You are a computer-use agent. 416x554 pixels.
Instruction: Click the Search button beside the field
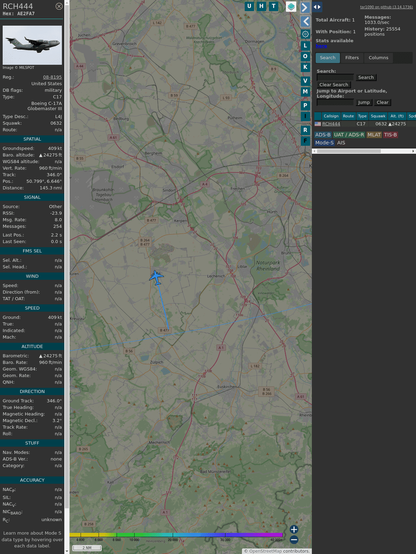point(366,77)
